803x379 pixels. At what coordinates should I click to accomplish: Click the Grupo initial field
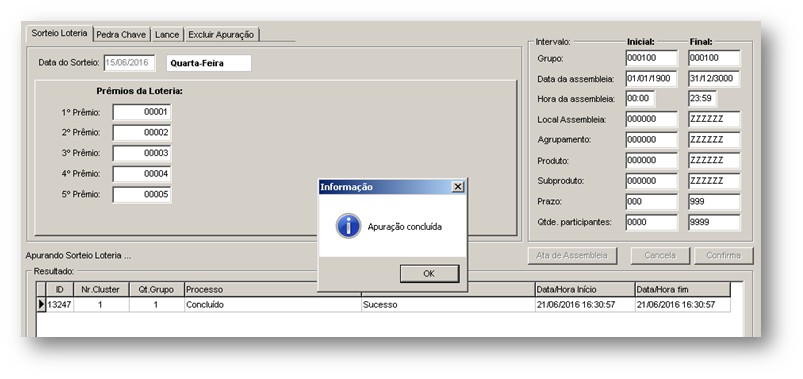[651, 58]
